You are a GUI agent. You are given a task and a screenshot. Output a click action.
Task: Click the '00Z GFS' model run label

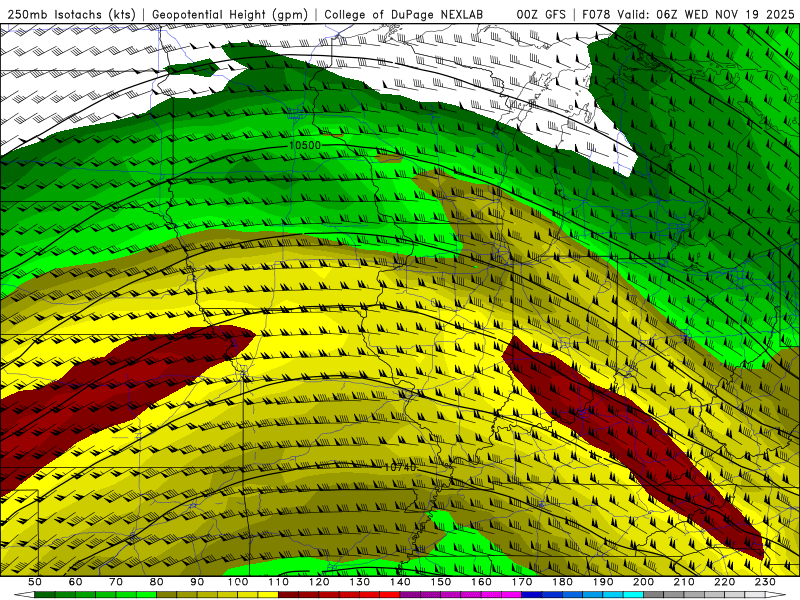click(541, 15)
